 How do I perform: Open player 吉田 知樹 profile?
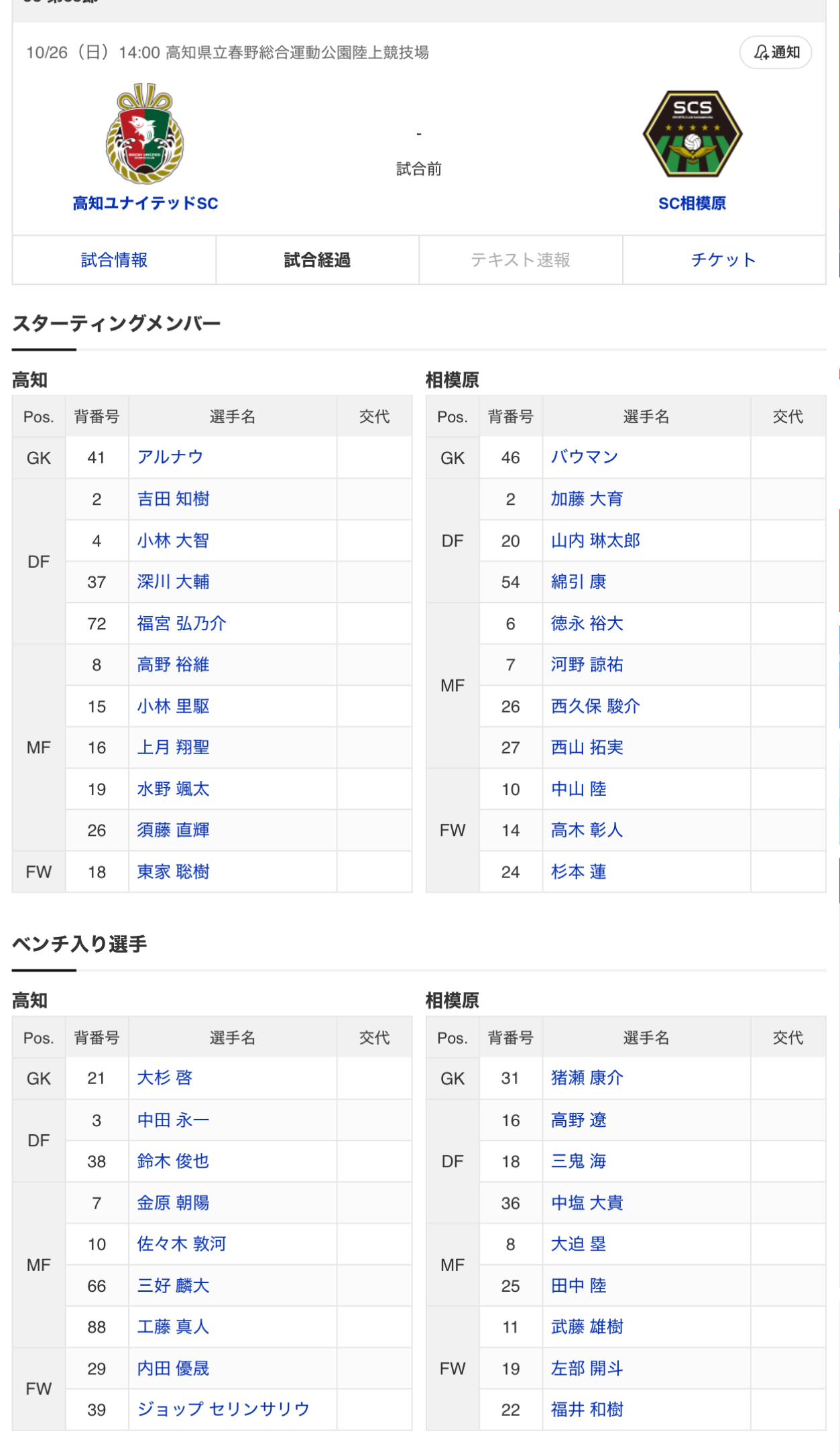pyautogui.click(x=173, y=499)
